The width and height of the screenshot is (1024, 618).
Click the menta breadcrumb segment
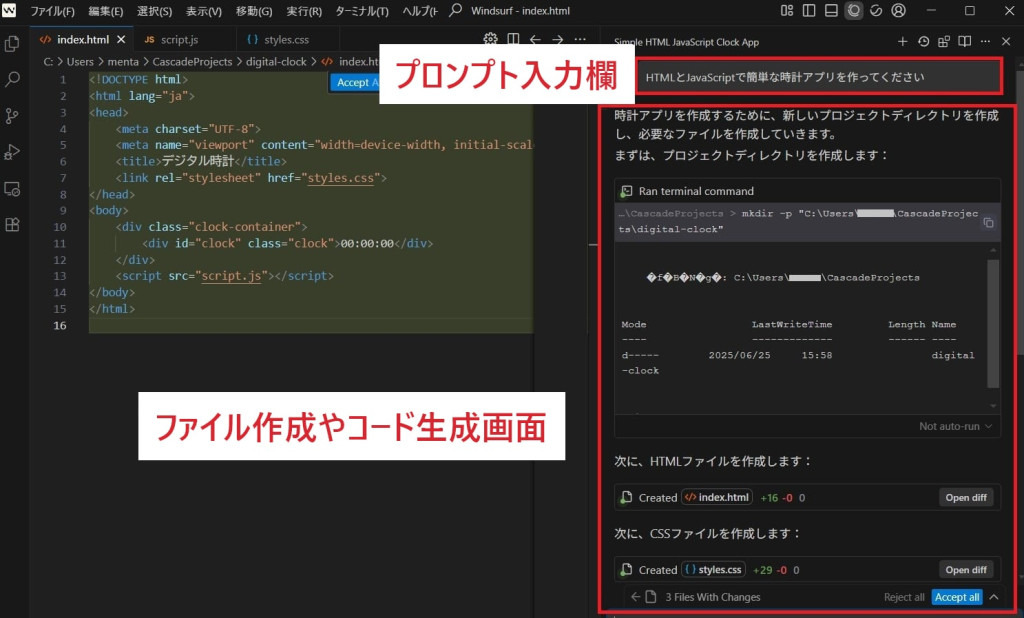click(x=123, y=61)
